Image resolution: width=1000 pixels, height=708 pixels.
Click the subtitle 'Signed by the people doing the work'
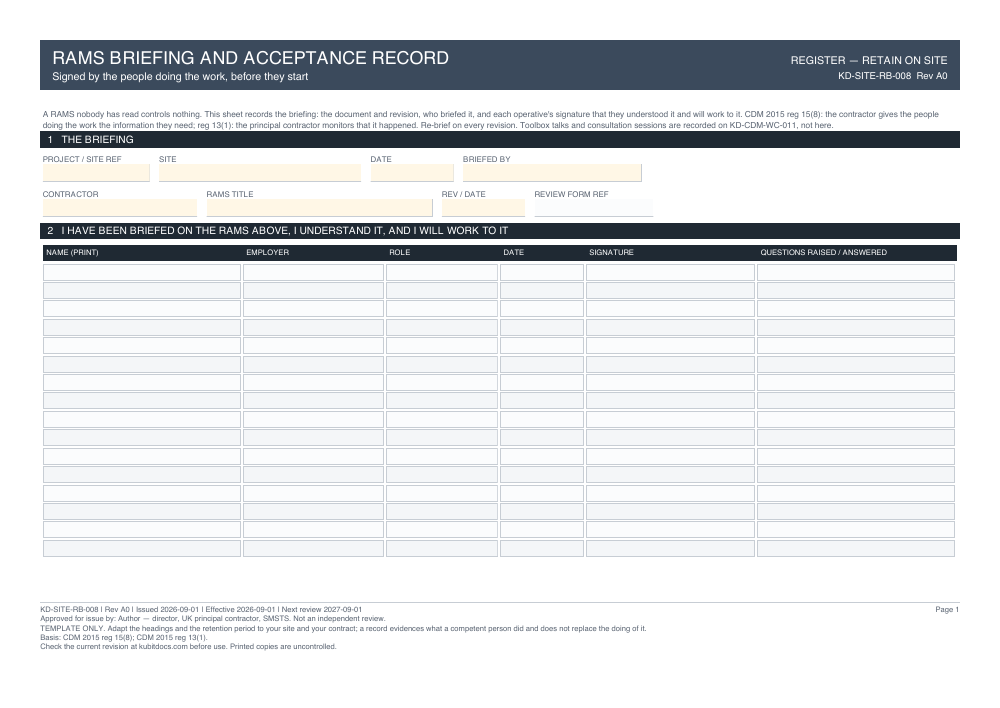(x=180, y=77)
